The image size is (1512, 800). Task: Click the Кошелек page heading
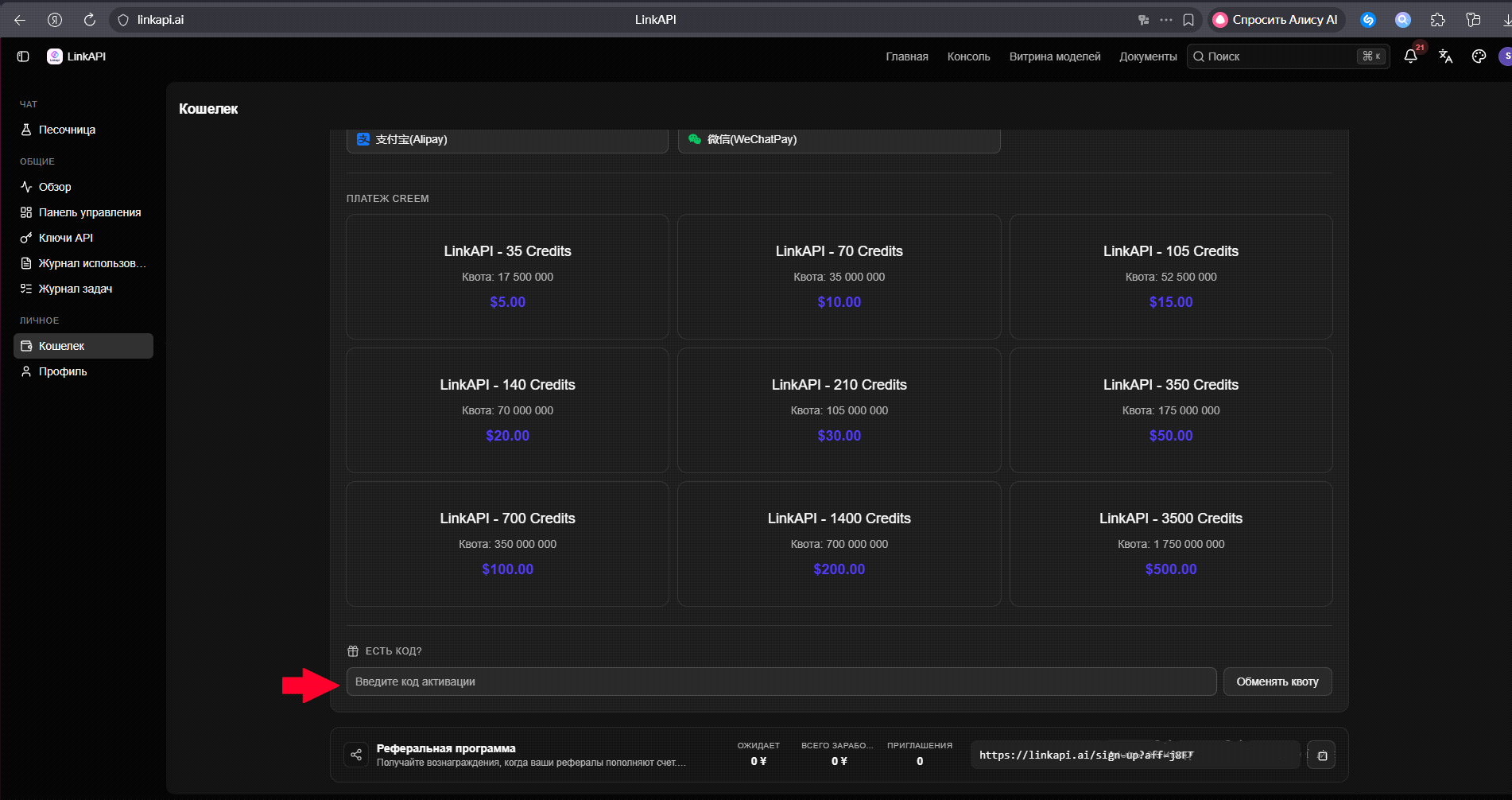[208, 109]
